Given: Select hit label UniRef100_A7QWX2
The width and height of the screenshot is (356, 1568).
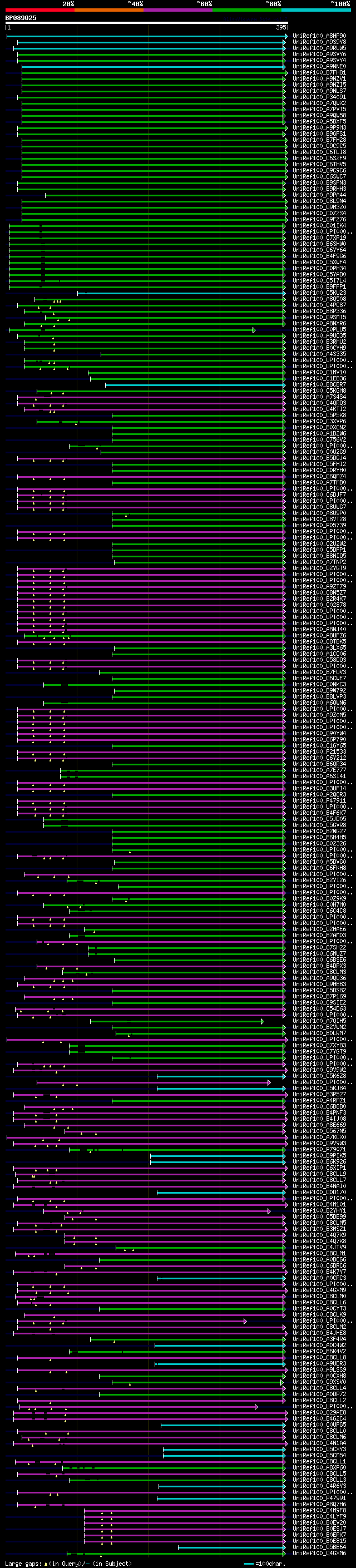Looking at the screenshot, I should (319, 103).
